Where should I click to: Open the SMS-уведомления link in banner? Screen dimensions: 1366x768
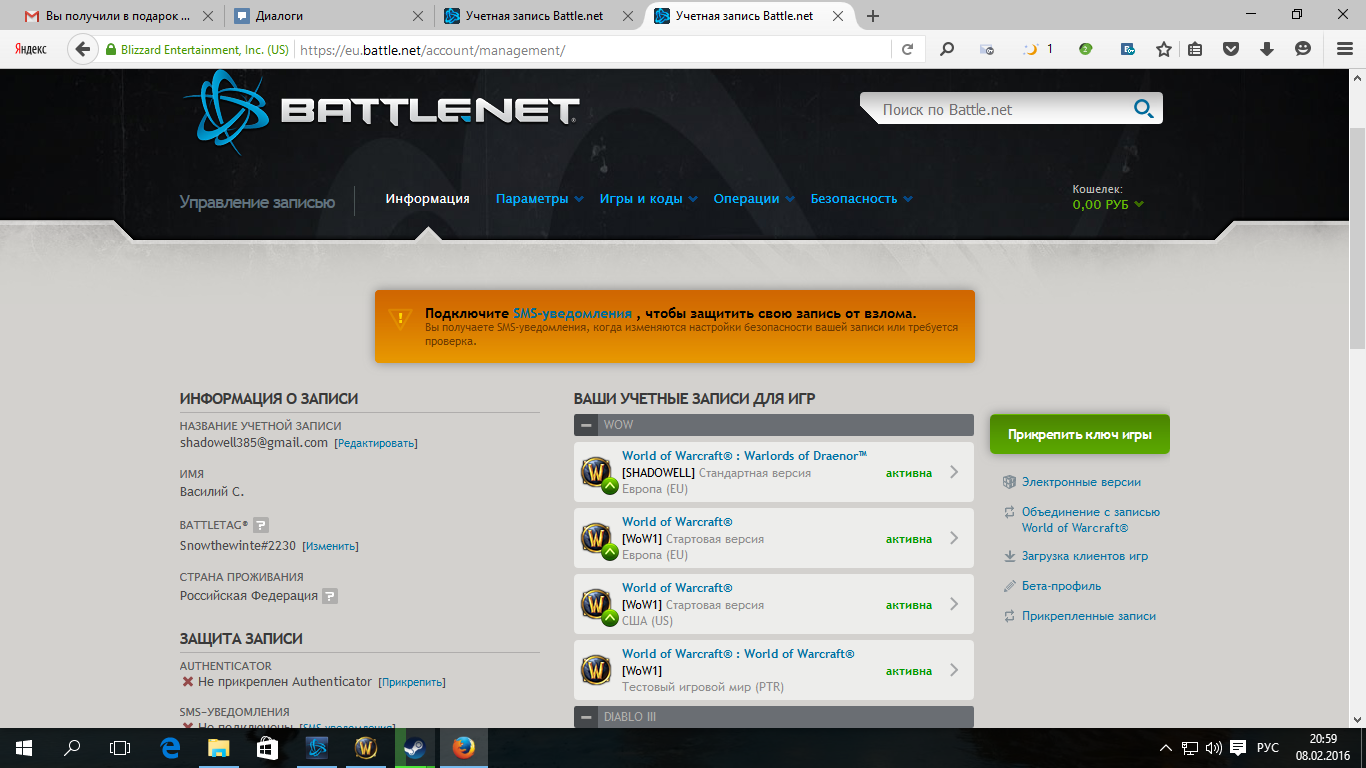pos(572,313)
